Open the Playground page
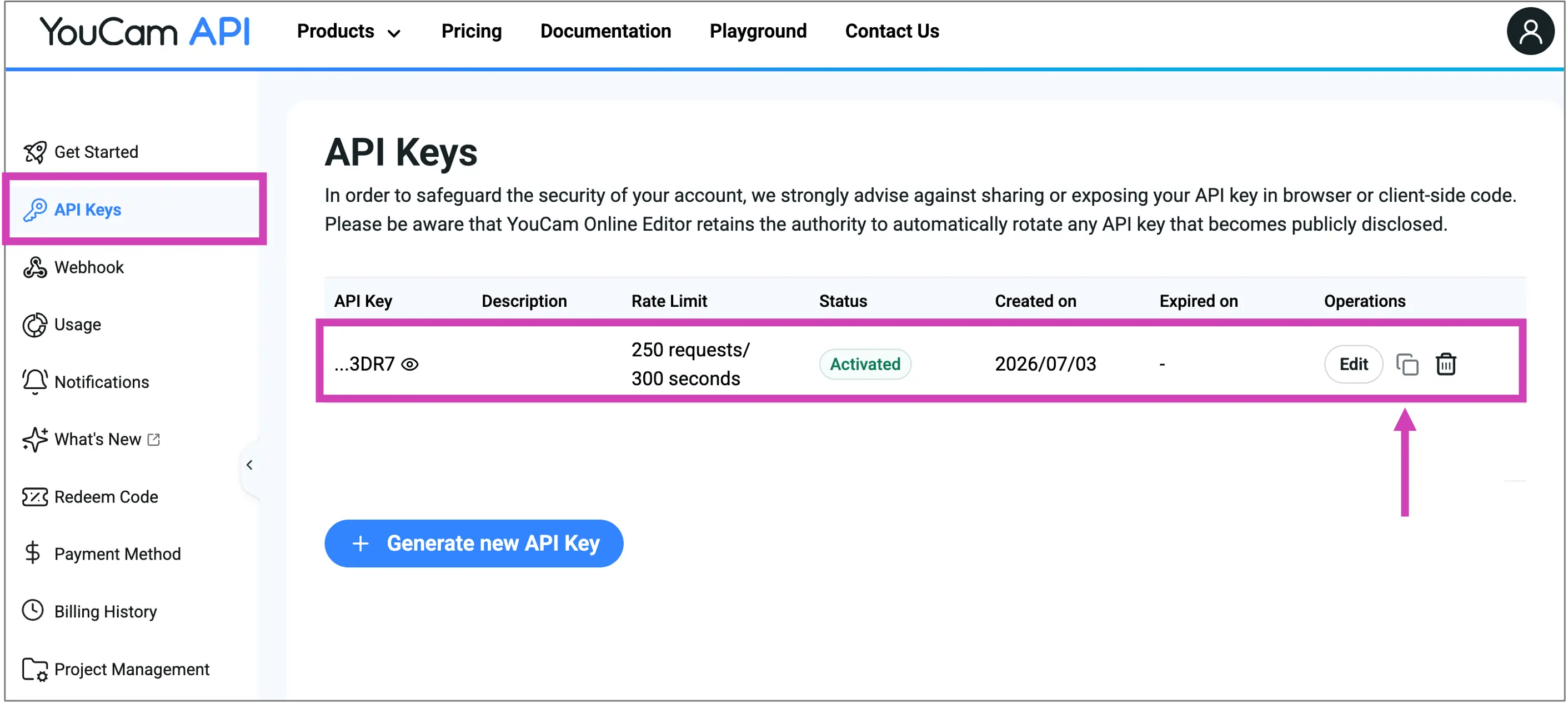 pos(758,31)
